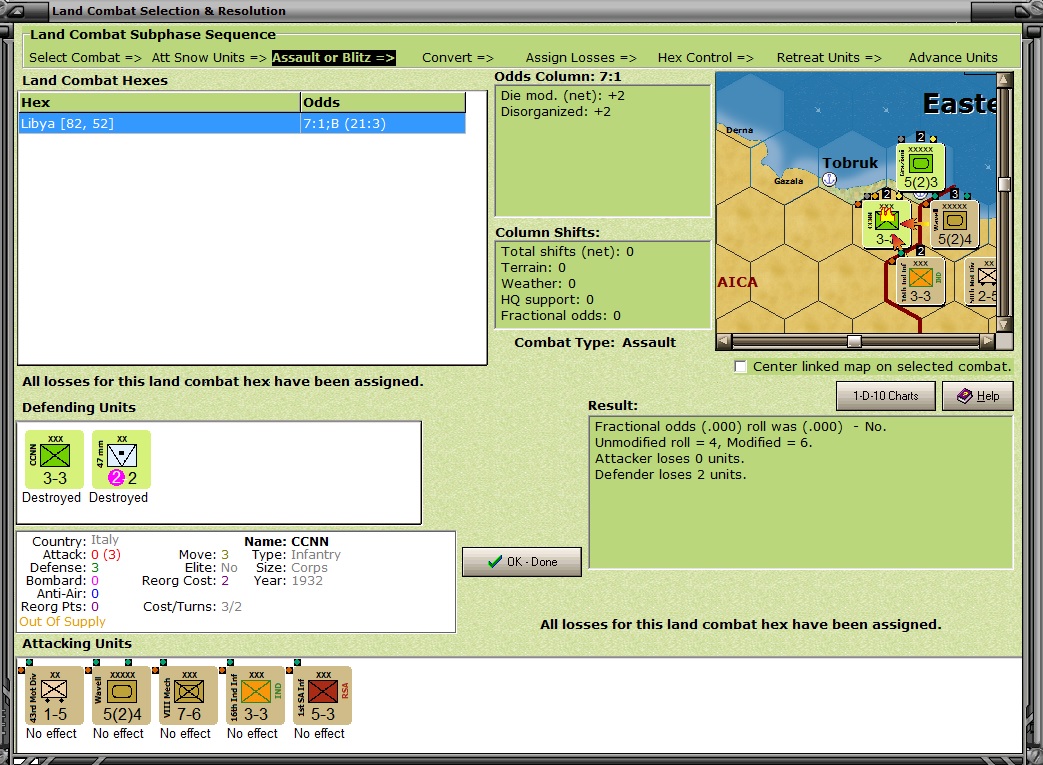Select the Wavell HQ attacking counter

122,695
